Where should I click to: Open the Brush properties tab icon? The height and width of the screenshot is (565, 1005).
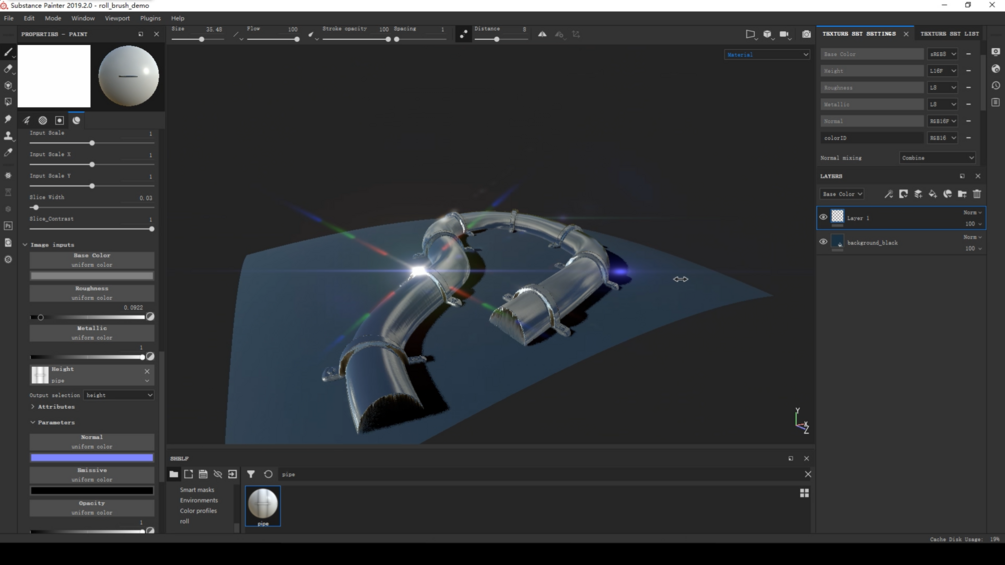pyautogui.click(x=26, y=120)
